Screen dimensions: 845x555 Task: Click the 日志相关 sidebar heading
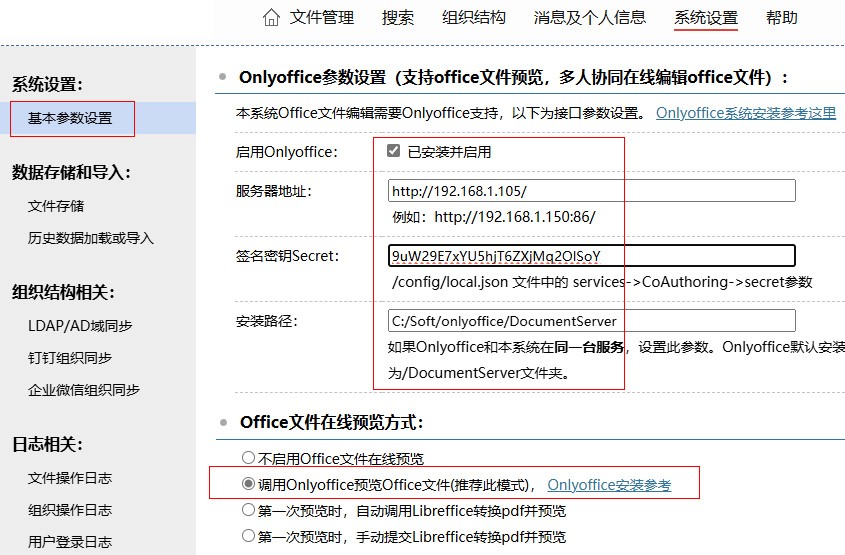(x=47, y=445)
